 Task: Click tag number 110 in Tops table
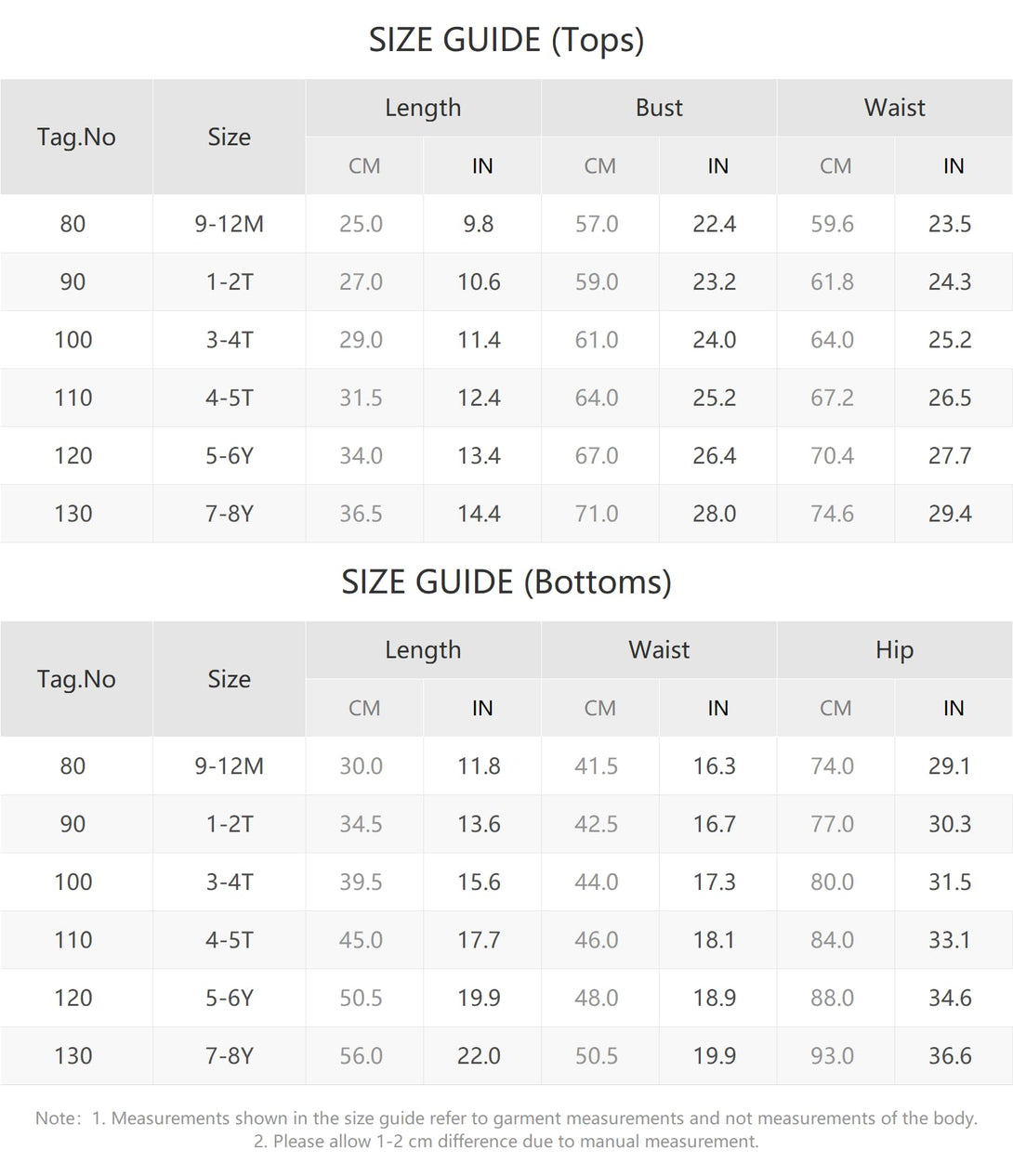point(73,399)
